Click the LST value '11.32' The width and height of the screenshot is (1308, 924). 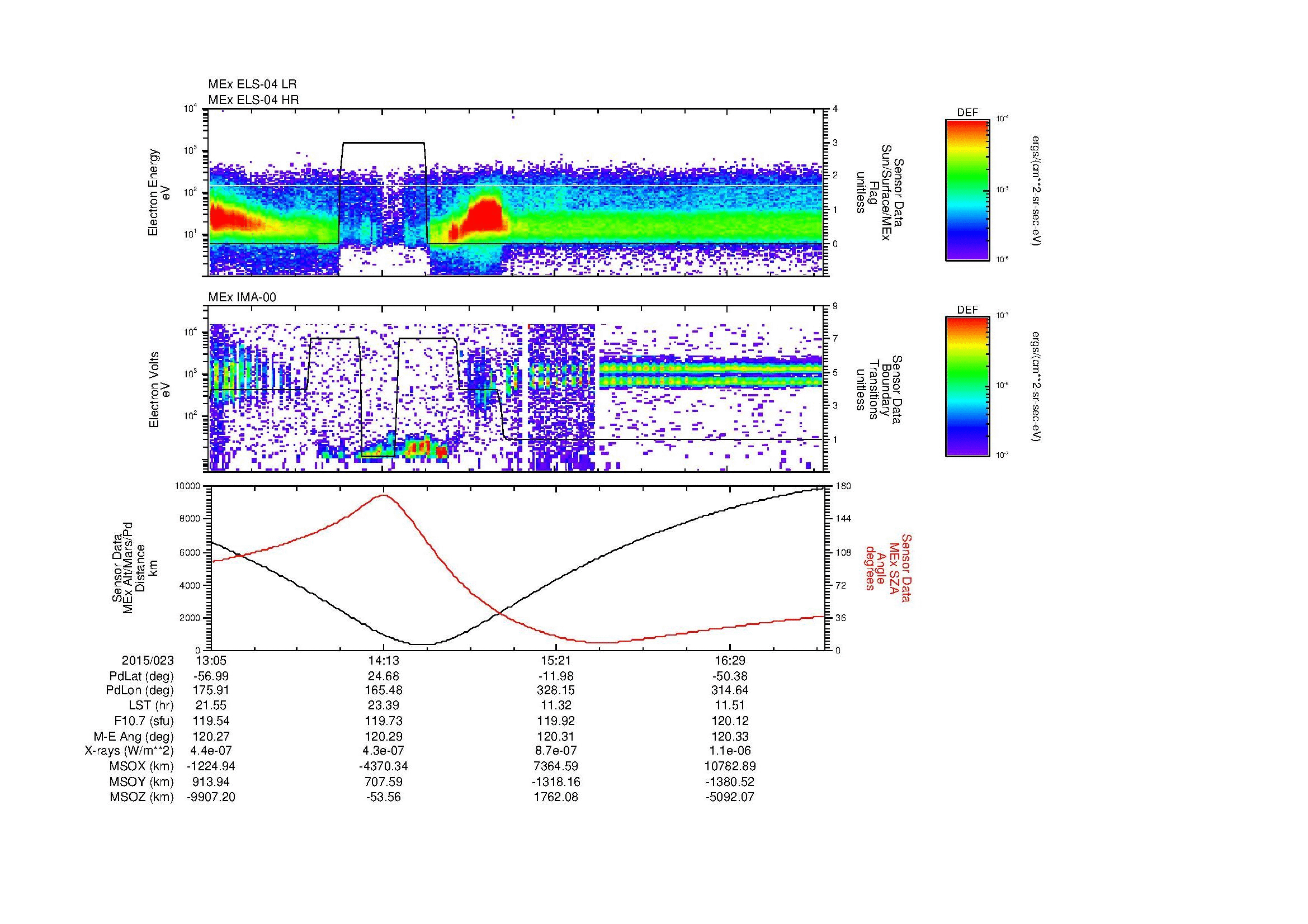pyautogui.click(x=556, y=706)
